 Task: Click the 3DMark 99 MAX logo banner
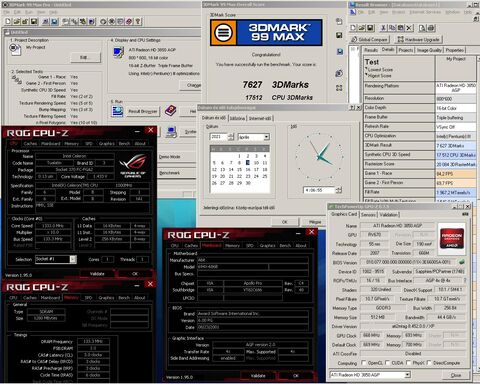tap(266, 32)
